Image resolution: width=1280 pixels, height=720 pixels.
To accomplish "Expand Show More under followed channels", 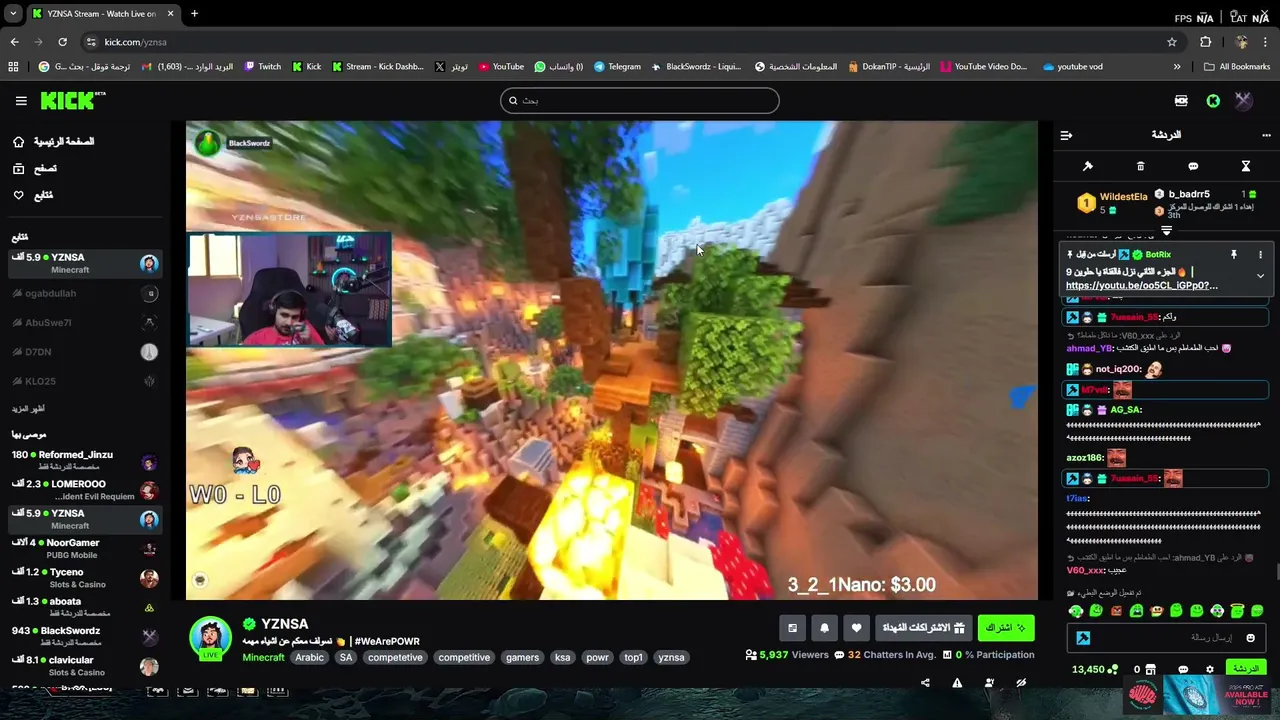I will click(28, 408).
